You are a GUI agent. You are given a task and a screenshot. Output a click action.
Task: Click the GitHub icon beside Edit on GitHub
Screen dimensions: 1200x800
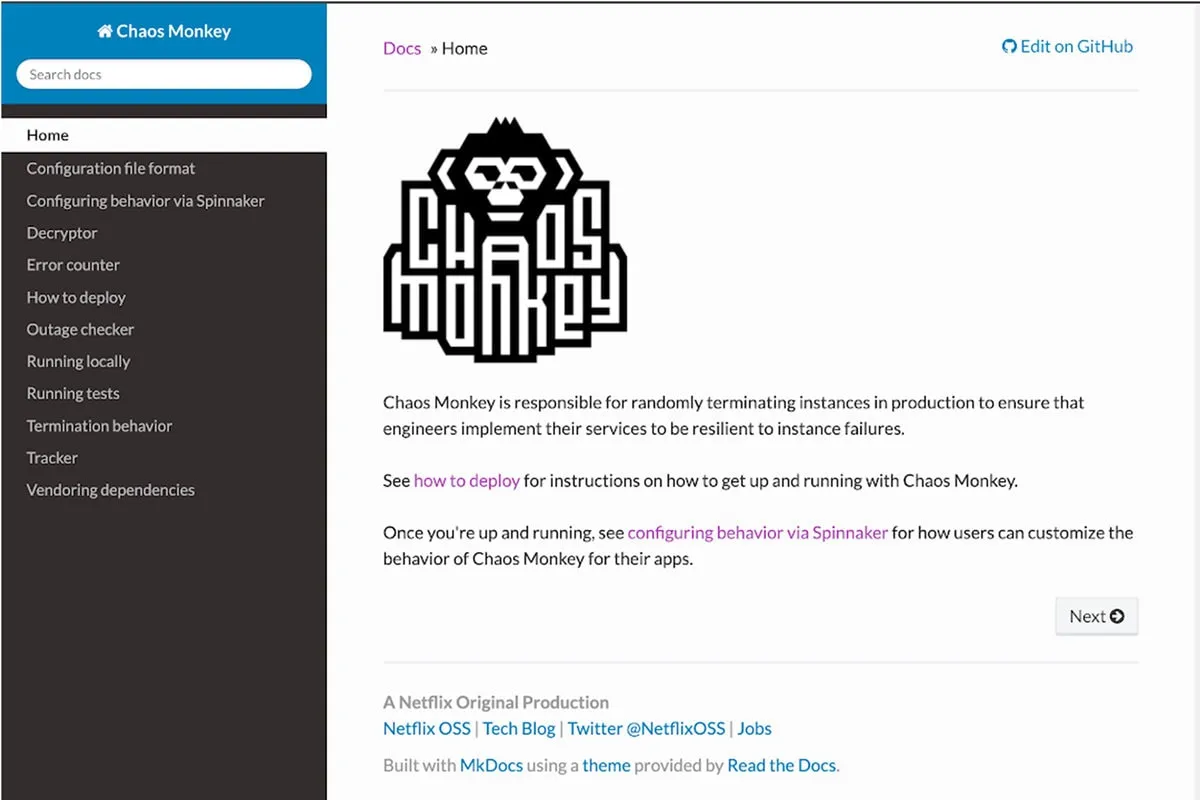(x=1009, y=46)
